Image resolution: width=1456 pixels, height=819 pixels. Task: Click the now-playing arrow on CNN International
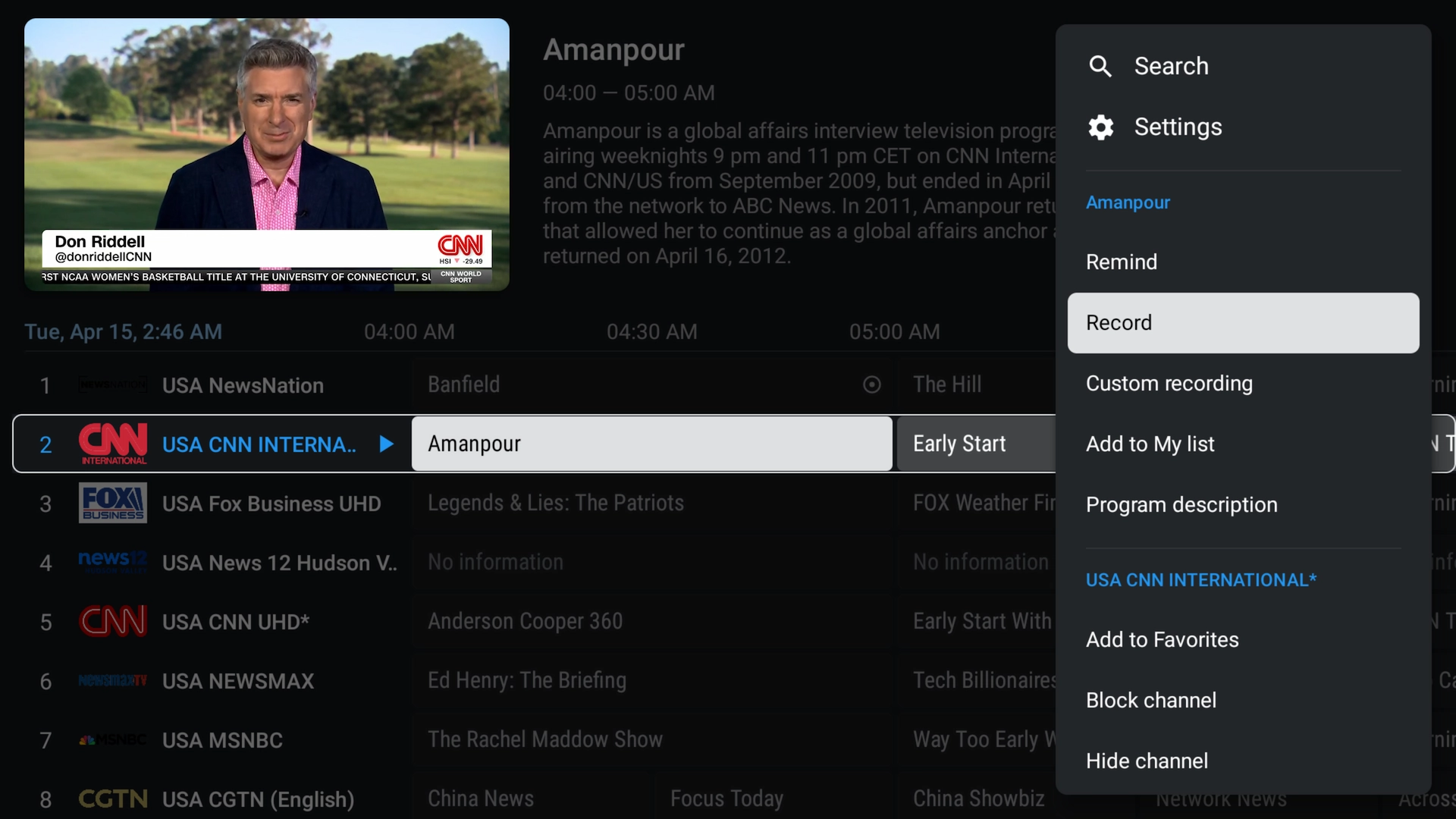pyautogui.click(x=386, y=444)
